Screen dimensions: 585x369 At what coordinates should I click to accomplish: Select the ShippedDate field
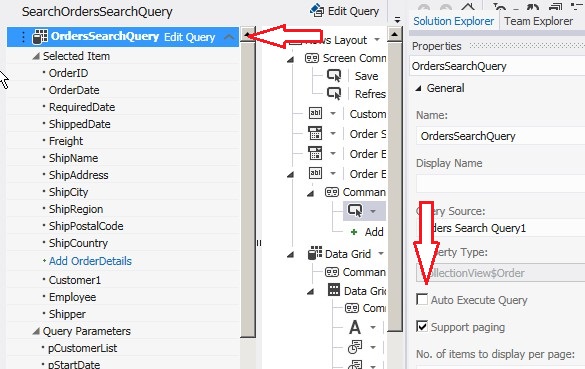click(x=79, y=124)
